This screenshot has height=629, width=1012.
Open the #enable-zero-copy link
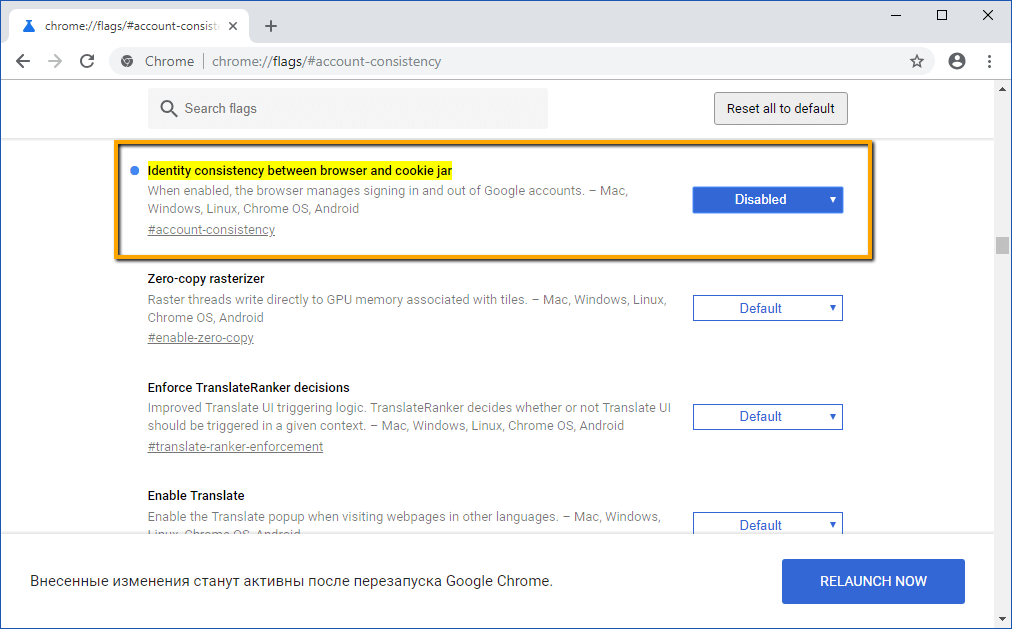(200, 337)
